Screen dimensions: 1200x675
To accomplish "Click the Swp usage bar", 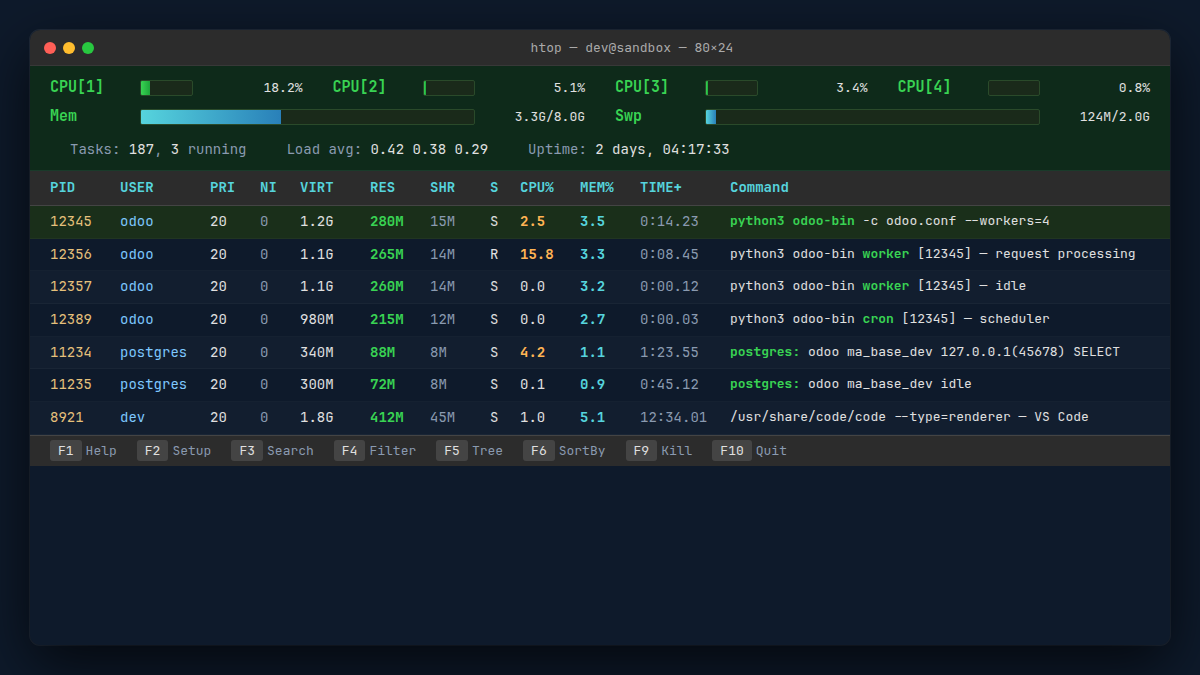I will point(872,117).
